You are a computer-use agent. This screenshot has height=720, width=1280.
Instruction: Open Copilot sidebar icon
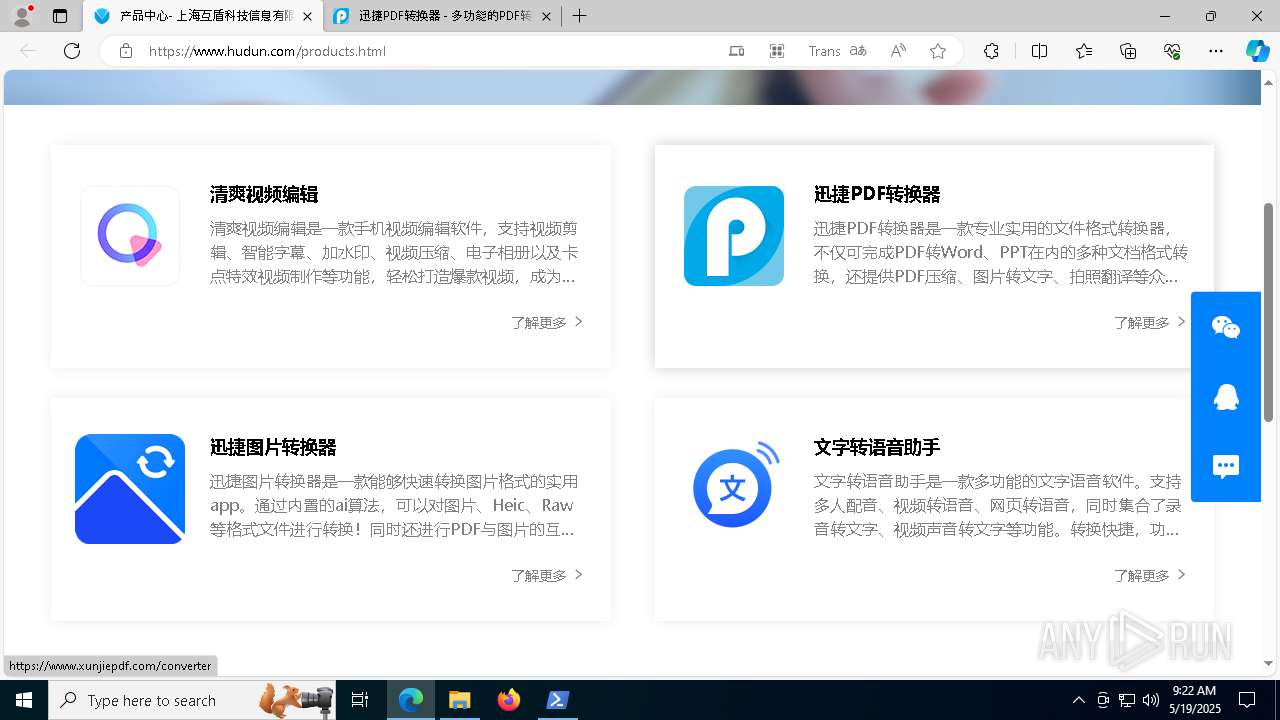pyautogui.click(x=1257, y=51)
